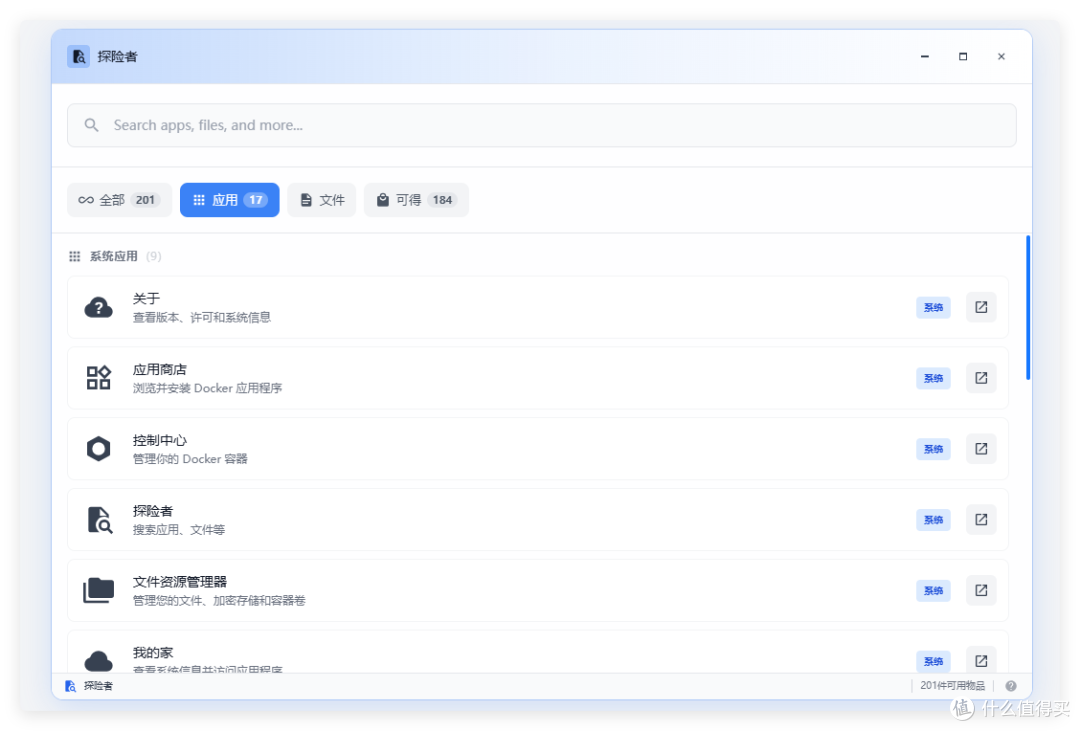The height and width of the screenshot is (731, 1080).
Task: Click the title bar 探险者 app icon
Action: 79,56
